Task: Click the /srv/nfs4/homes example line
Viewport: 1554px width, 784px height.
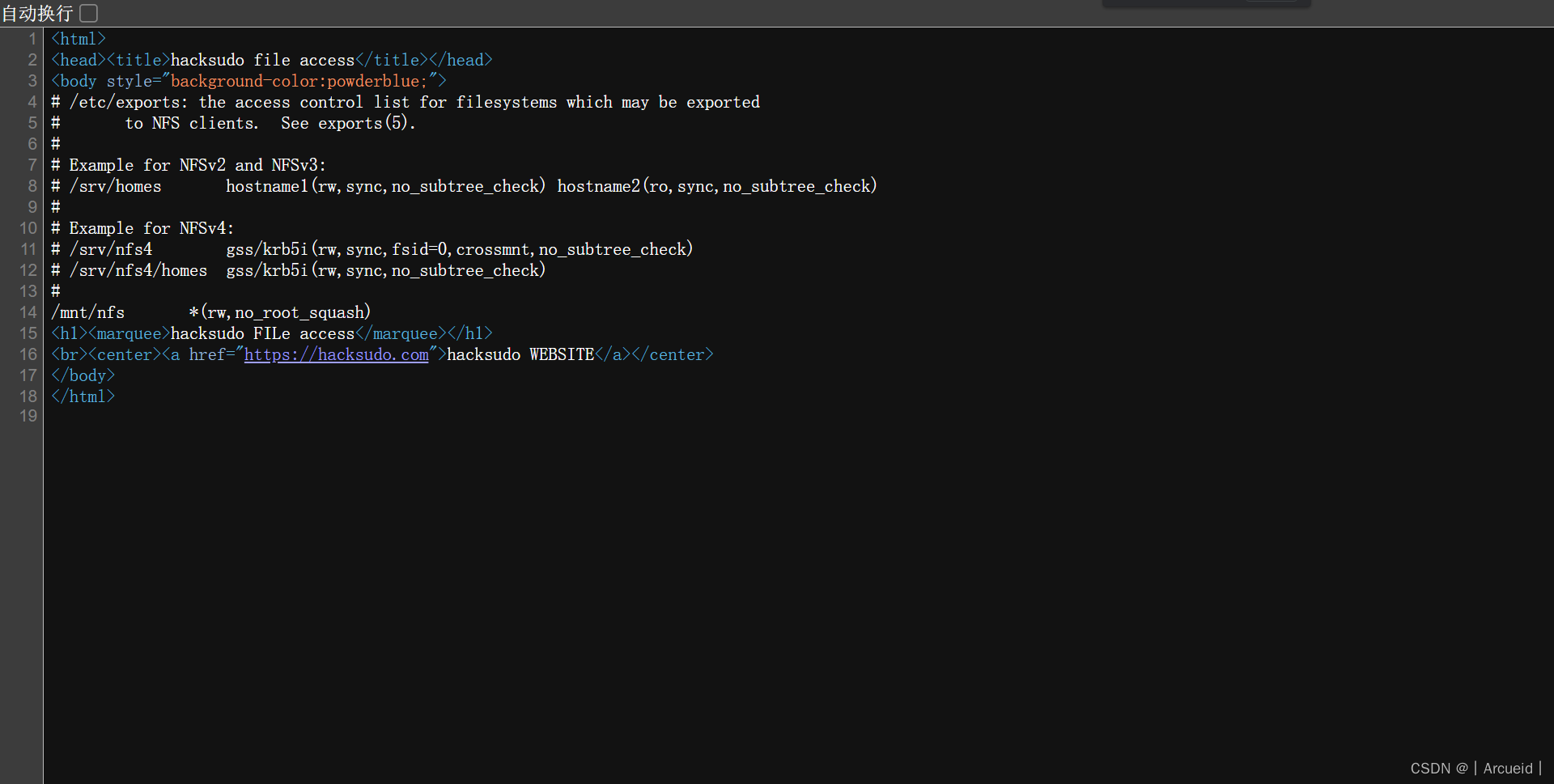Action: tap(299, 270)
